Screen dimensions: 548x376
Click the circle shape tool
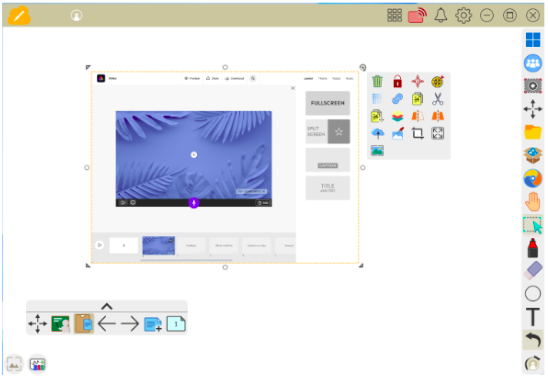pyautogui.click(x=533, y=294)
